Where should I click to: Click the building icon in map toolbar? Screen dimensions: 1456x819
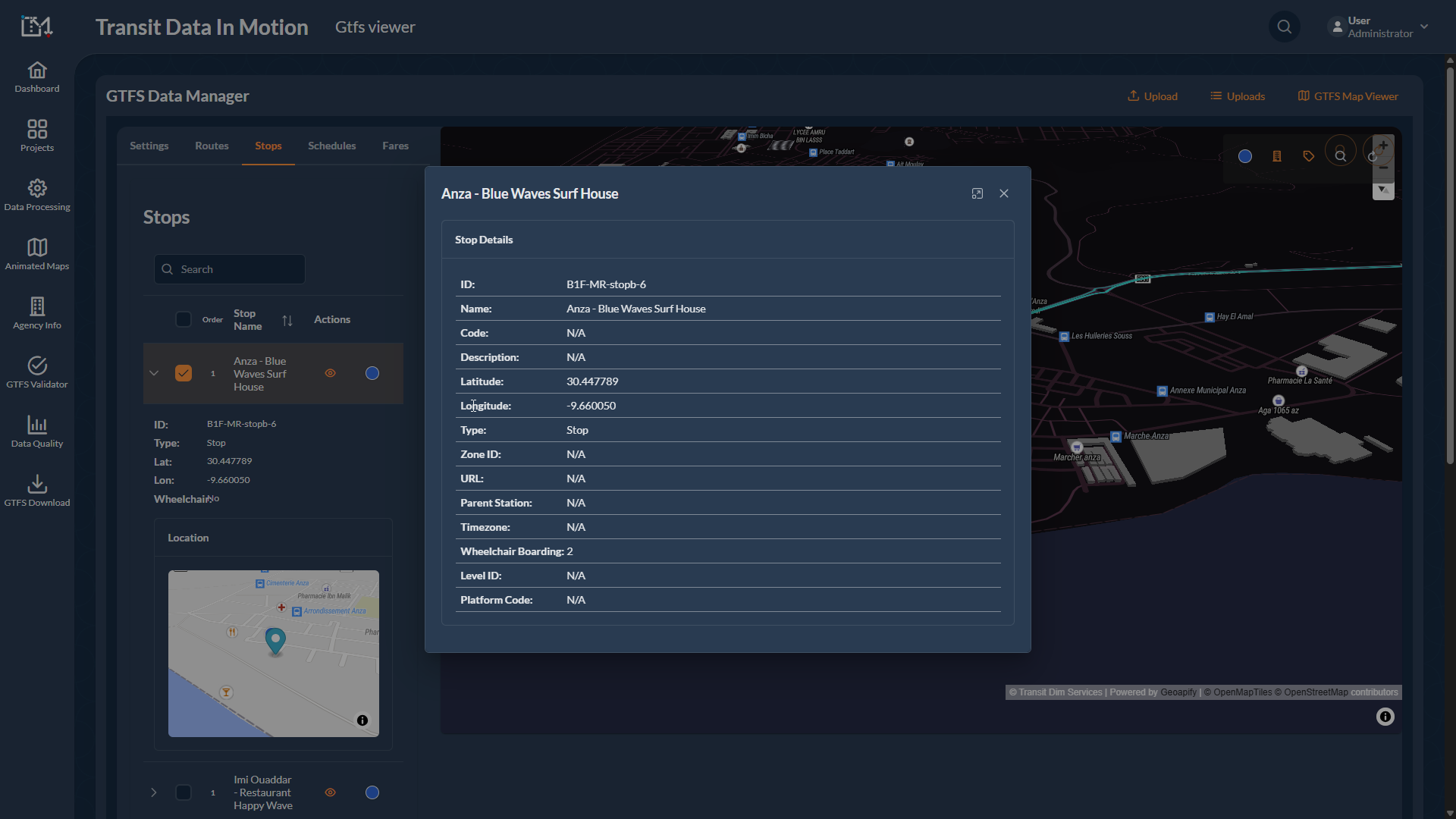pos(1277,156)
